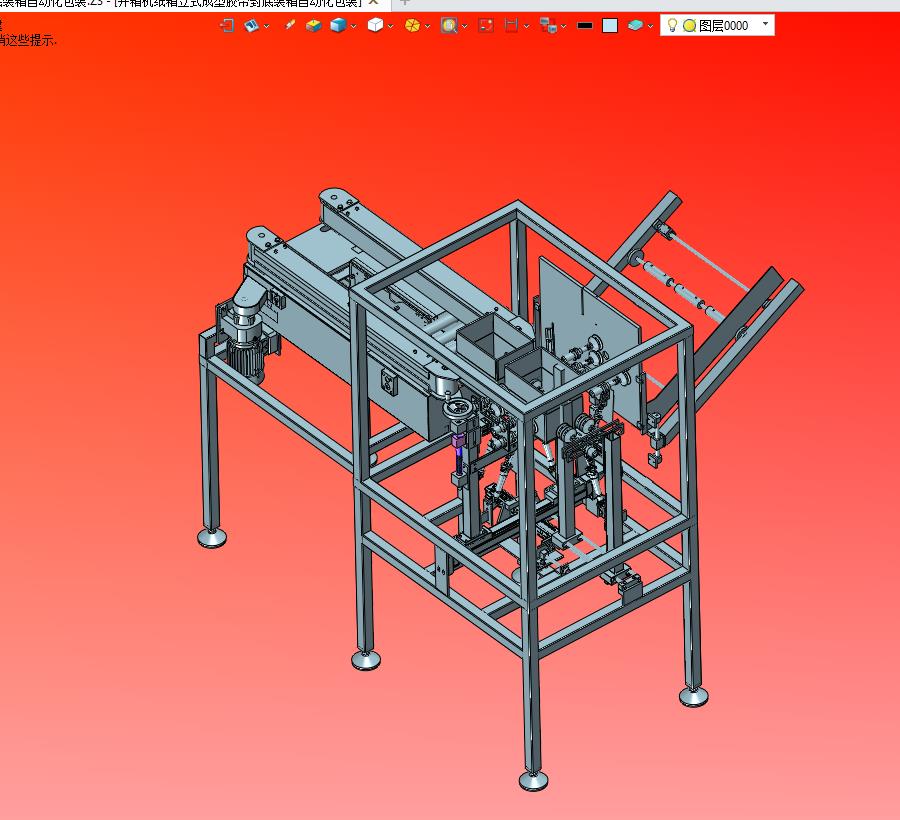The width and height of the screenshot is (900, 820).
Task: Click the red measure dimension icon
Action: pos(511,25)
